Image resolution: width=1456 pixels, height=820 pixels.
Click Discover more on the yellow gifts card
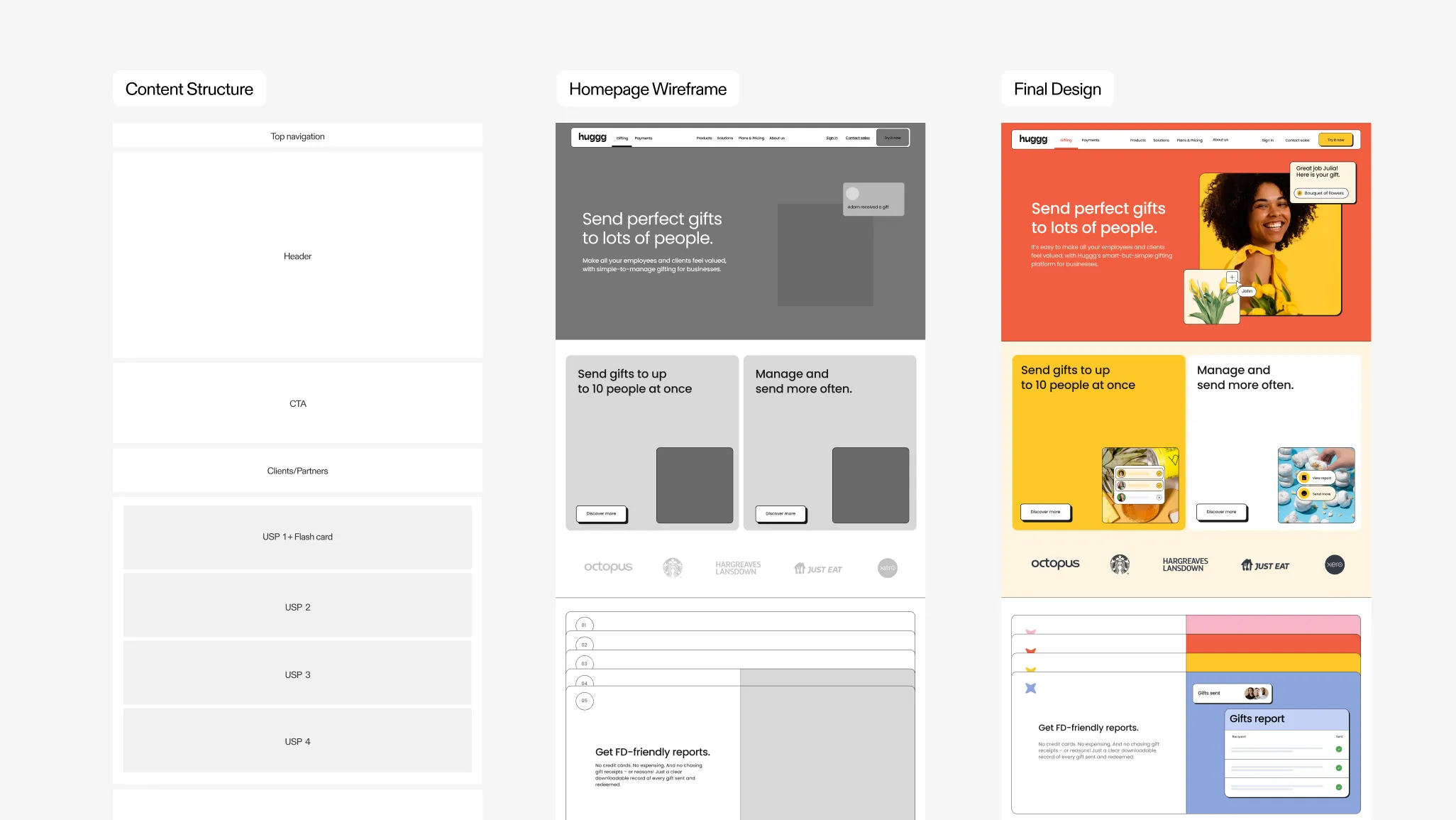coord(1046,512)
